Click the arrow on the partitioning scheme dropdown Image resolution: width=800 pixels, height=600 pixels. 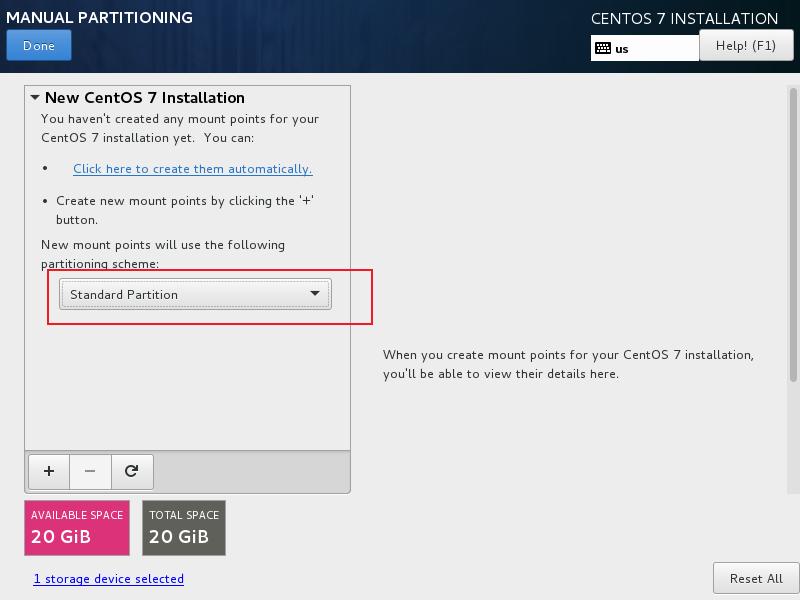click(x=314, y=294)
